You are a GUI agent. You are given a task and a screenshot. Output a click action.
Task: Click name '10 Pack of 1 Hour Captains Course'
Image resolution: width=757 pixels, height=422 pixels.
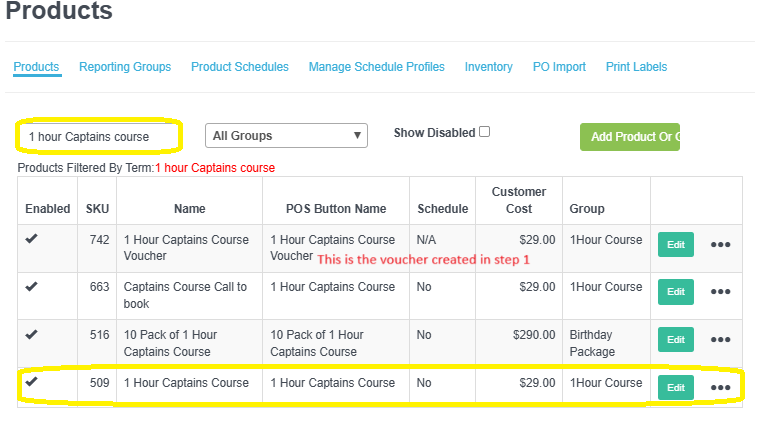(x=170, y=343)
